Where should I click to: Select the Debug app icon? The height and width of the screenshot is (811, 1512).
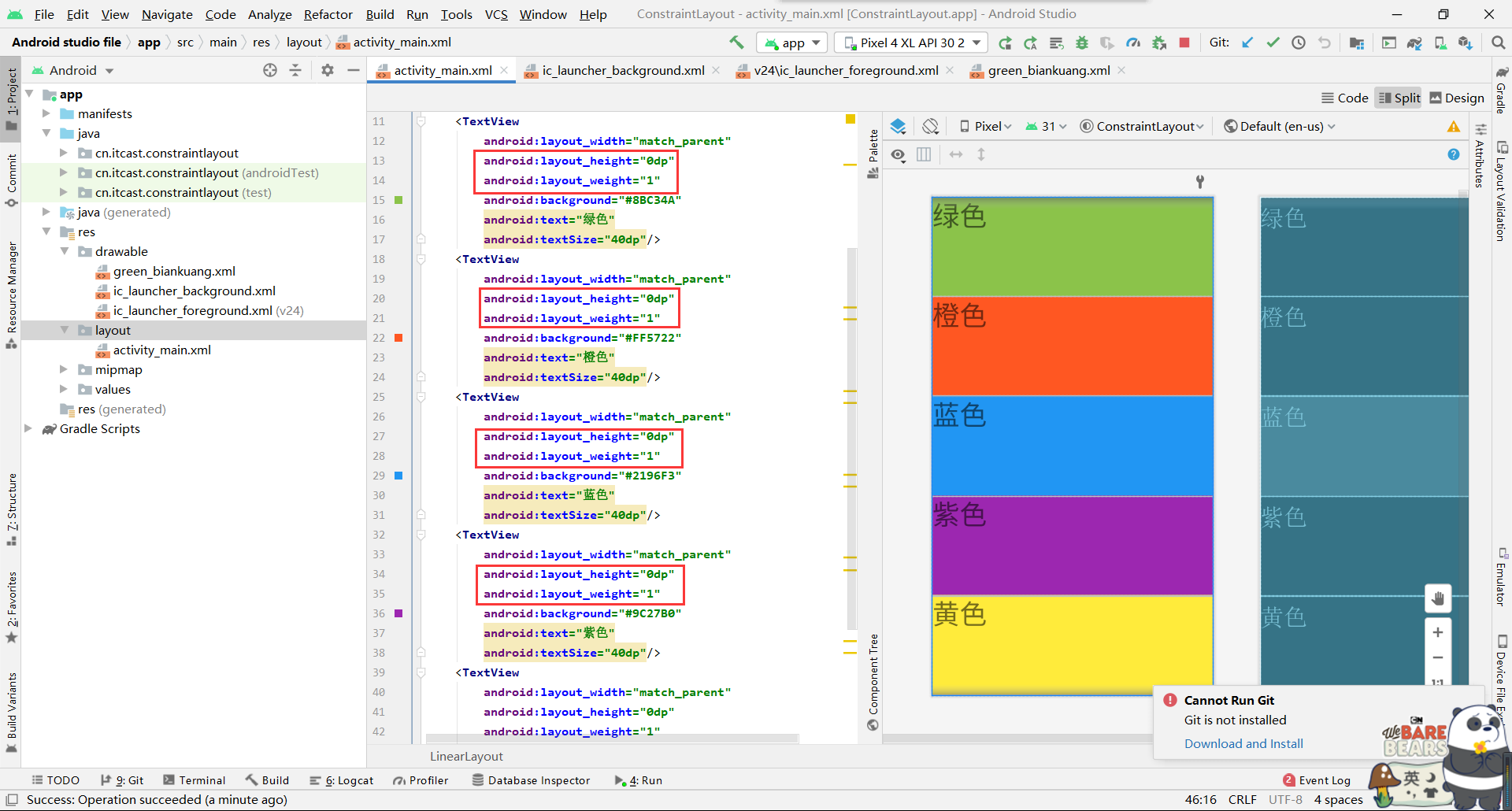click(x=1081, y=43)
